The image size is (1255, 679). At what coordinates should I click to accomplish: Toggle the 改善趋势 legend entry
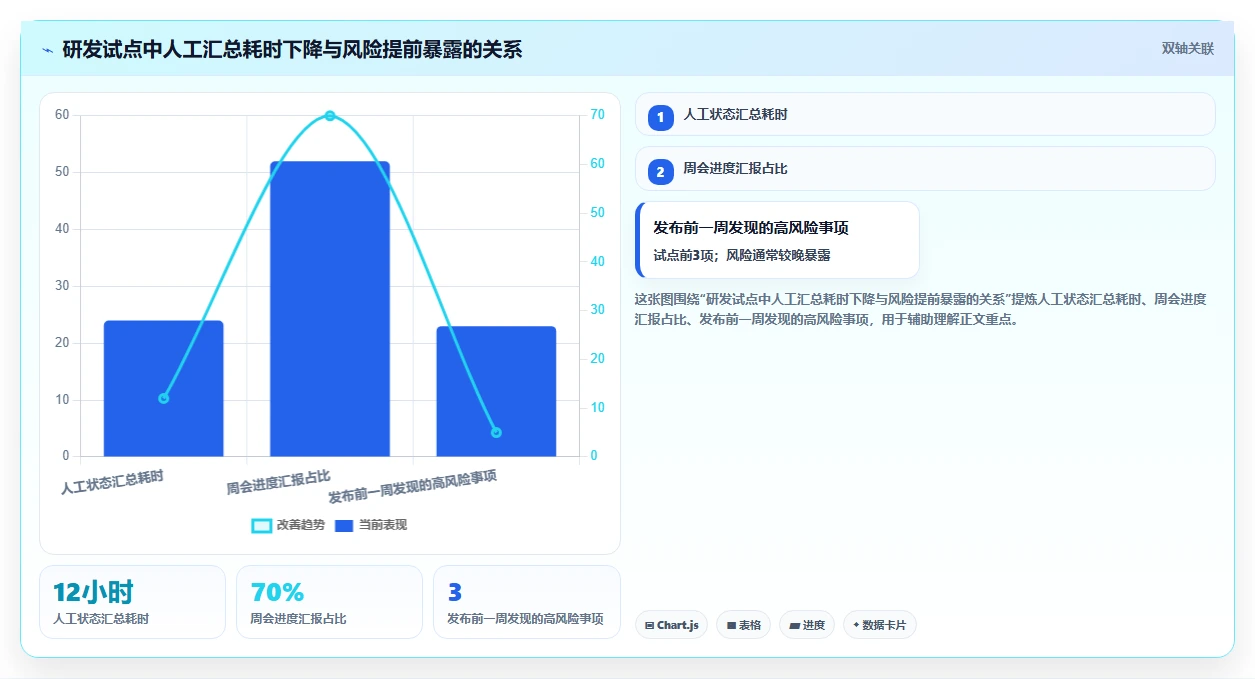click(x=288, y=525)
